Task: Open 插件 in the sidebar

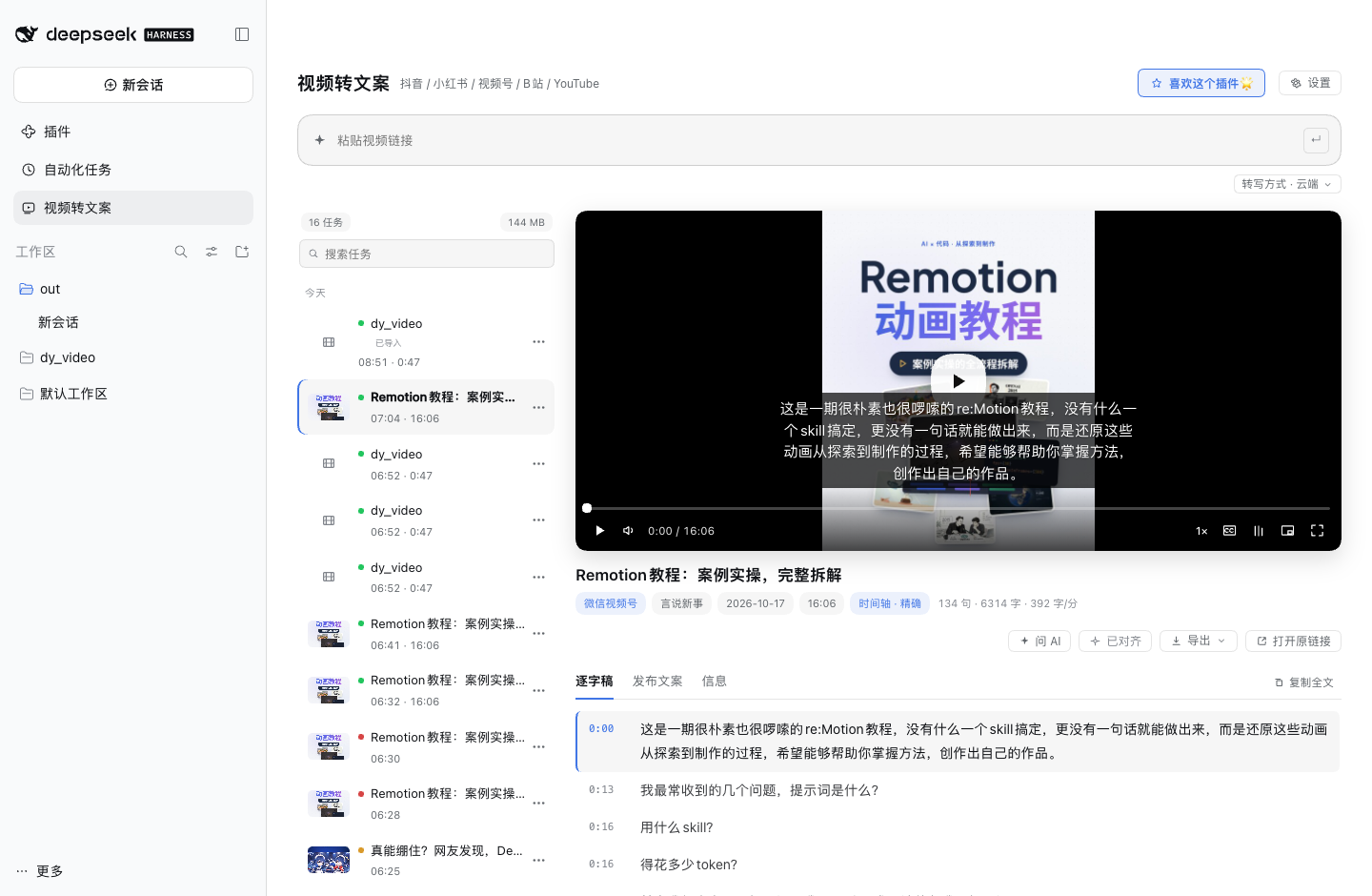Action: tap(133, 132)
